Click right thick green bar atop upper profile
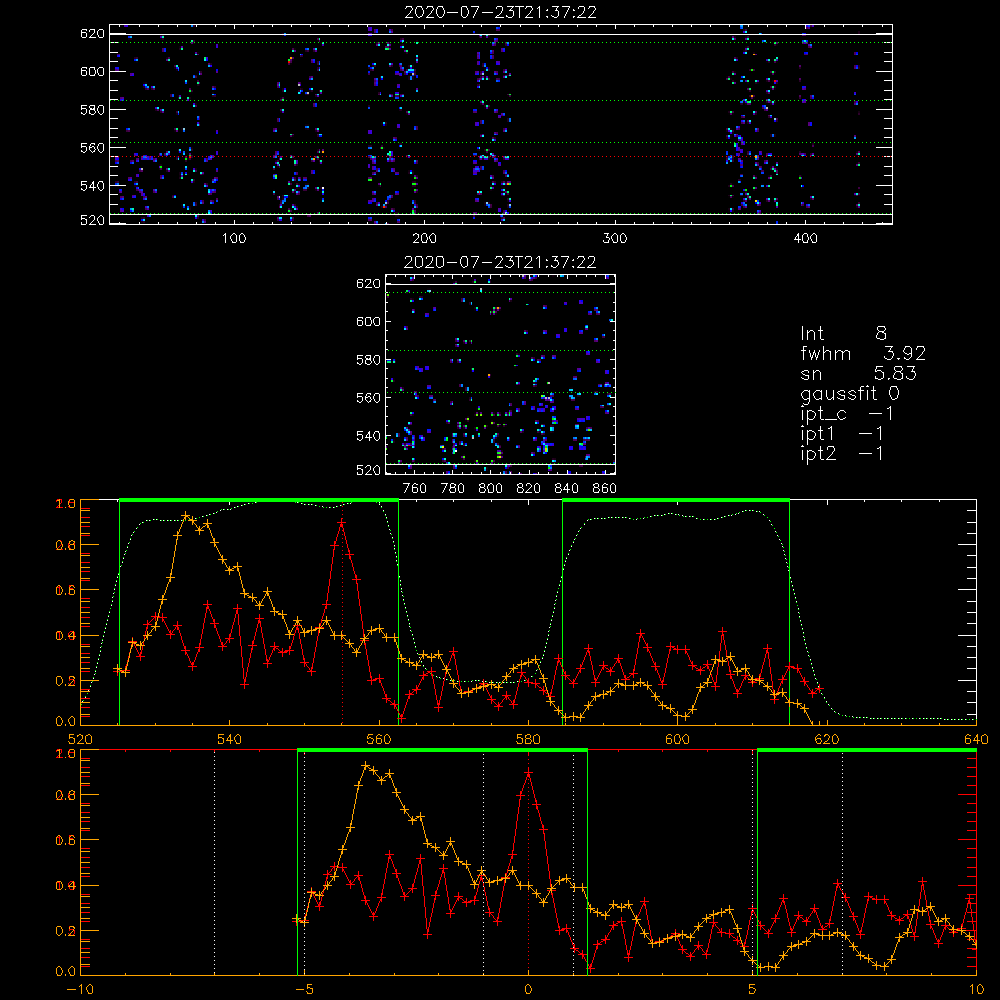 point(676,500)
